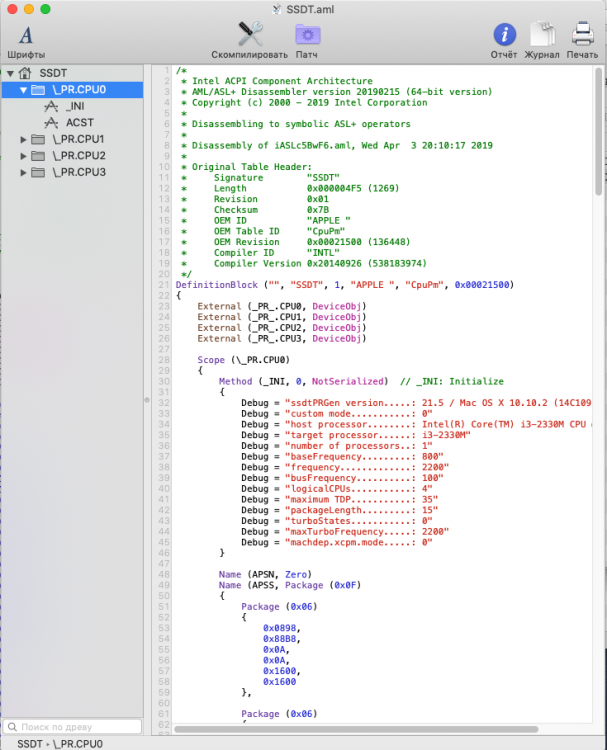
Task: Show the Отчёт info report
Action: coord(504,34)
